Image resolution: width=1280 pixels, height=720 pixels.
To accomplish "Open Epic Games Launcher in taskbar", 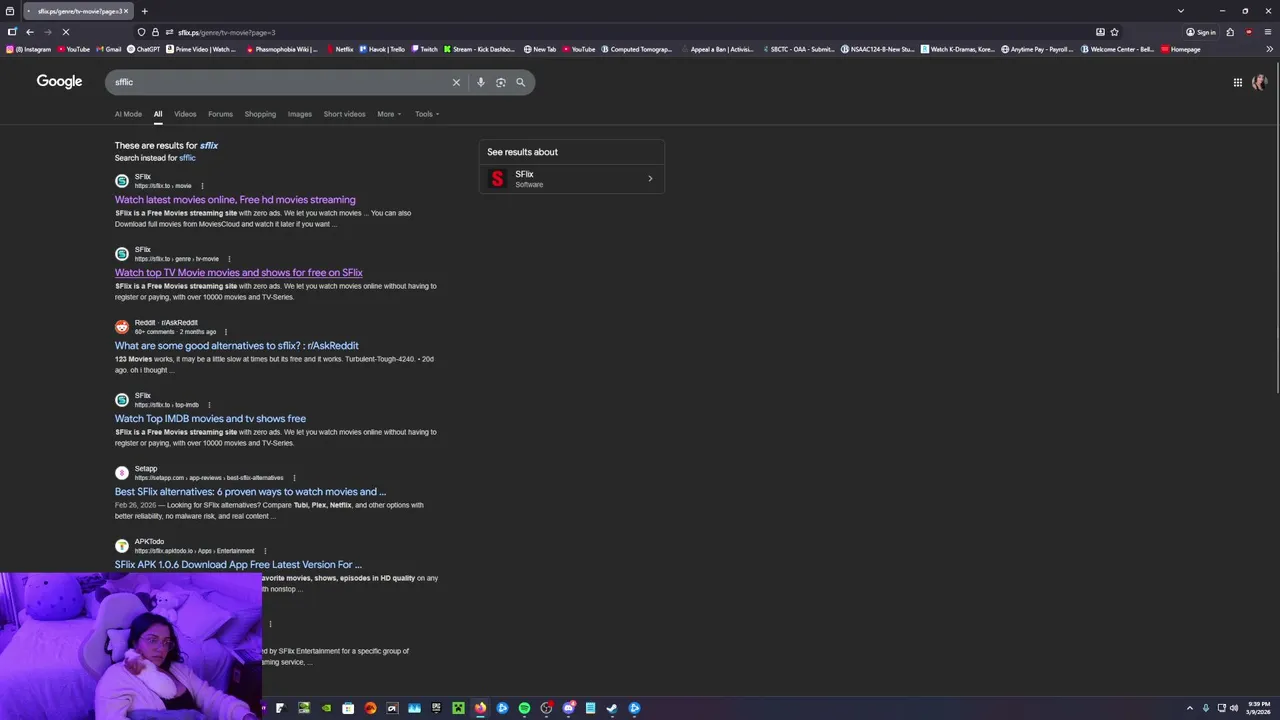I will point(436,708).
